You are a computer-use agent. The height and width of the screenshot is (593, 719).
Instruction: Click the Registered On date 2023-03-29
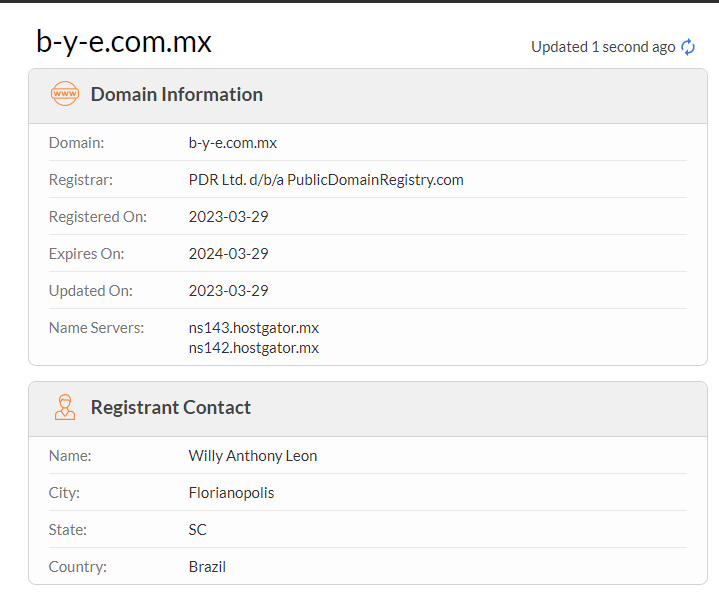click(x=229, y=217)
